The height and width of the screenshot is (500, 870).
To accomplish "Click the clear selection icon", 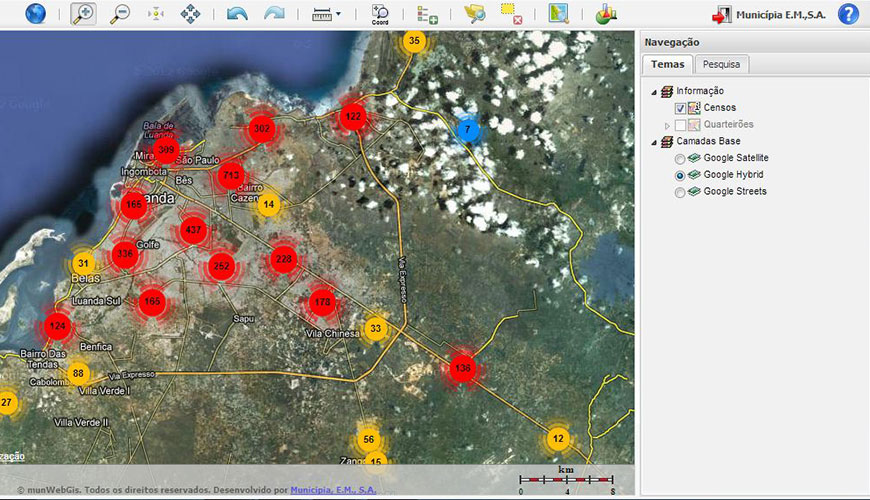I will coord(511,14).
